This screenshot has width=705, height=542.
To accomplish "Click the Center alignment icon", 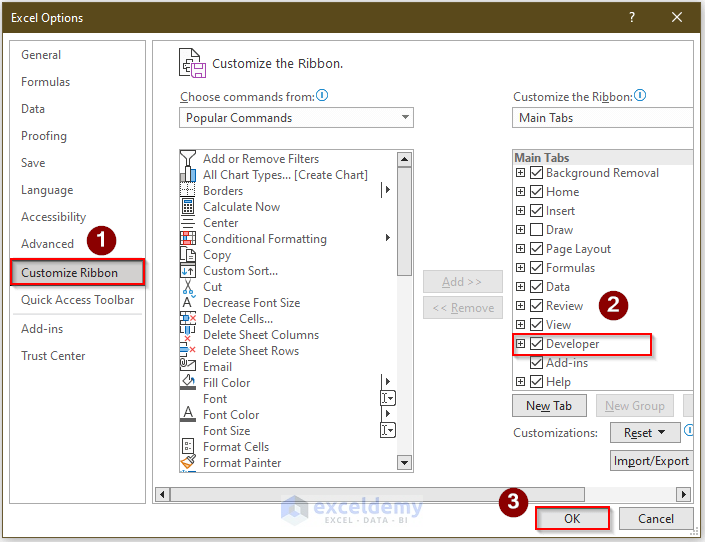I will pyautogui.click(x=187, y=223).
